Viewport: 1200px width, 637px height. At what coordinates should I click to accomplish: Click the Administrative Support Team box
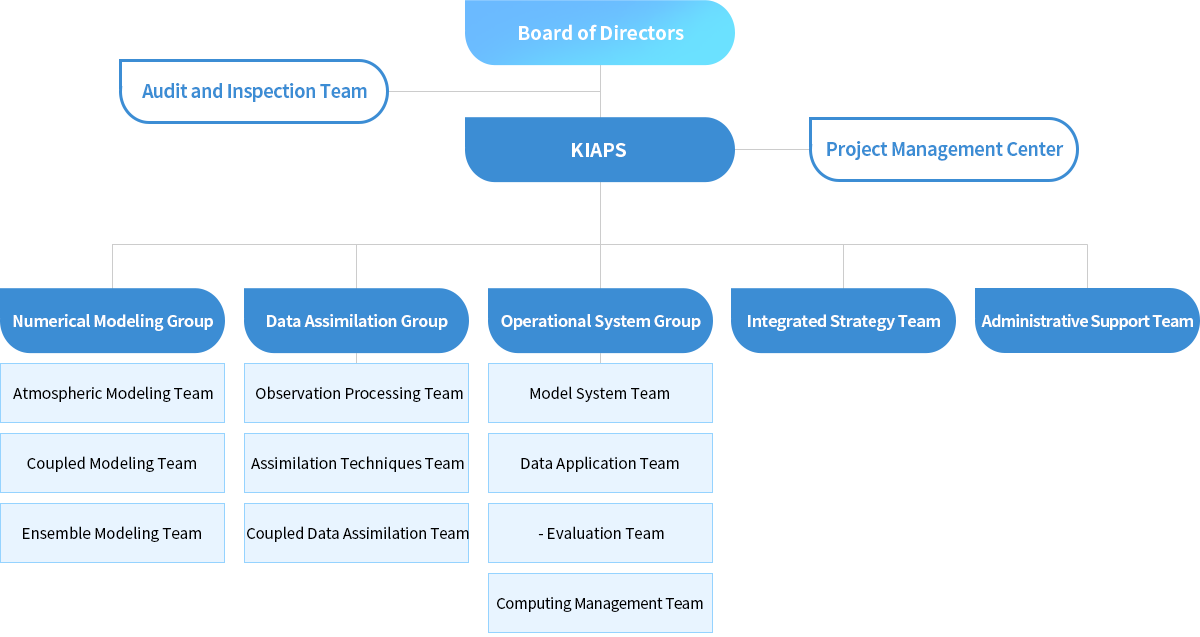1087,321
